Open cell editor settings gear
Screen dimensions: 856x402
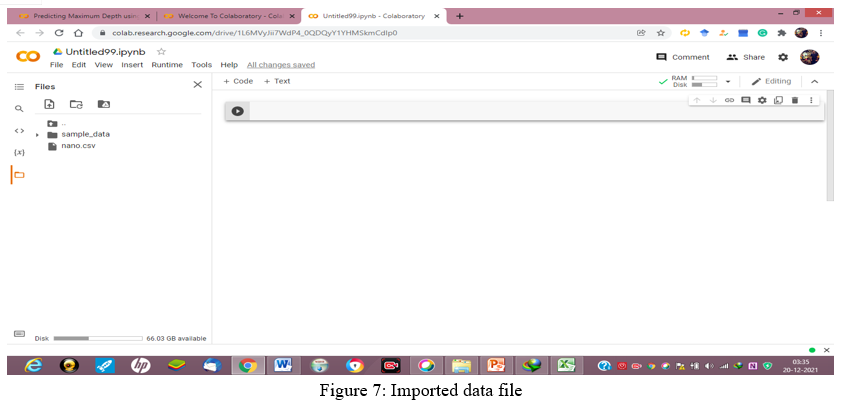762,100
